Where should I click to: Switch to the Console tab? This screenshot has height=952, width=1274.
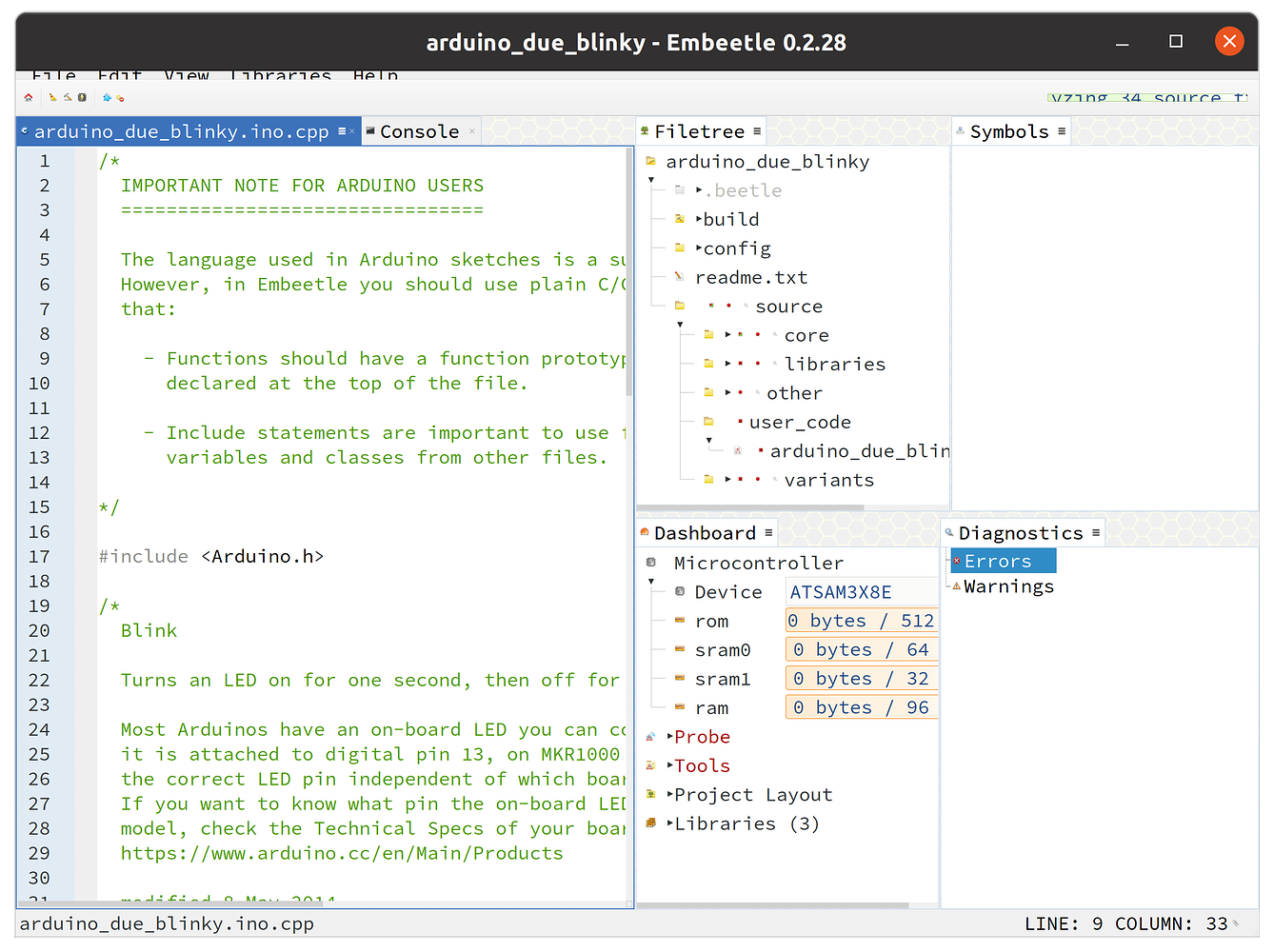(x=419, y=131)
